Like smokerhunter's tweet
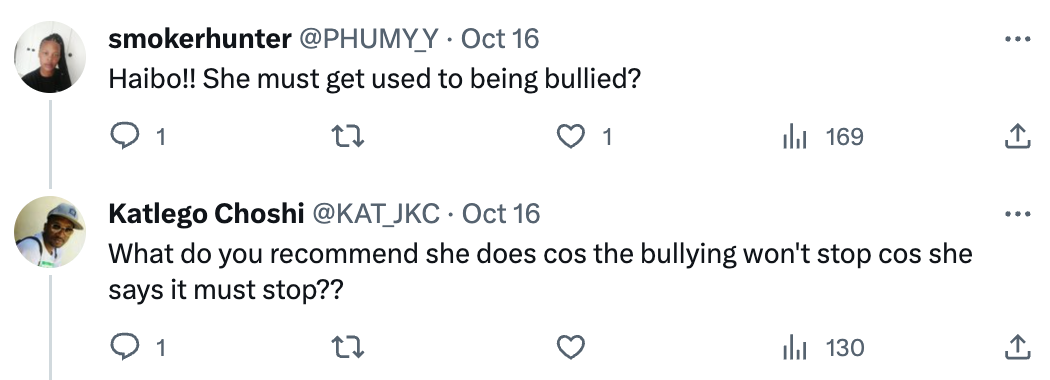The height and width of the screenshot is (380, 1050). coord(585,137)
